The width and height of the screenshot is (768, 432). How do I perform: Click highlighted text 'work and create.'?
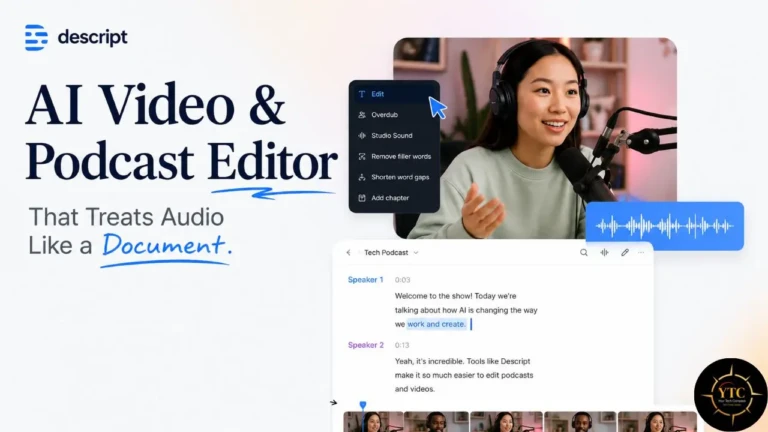point(436,324)
